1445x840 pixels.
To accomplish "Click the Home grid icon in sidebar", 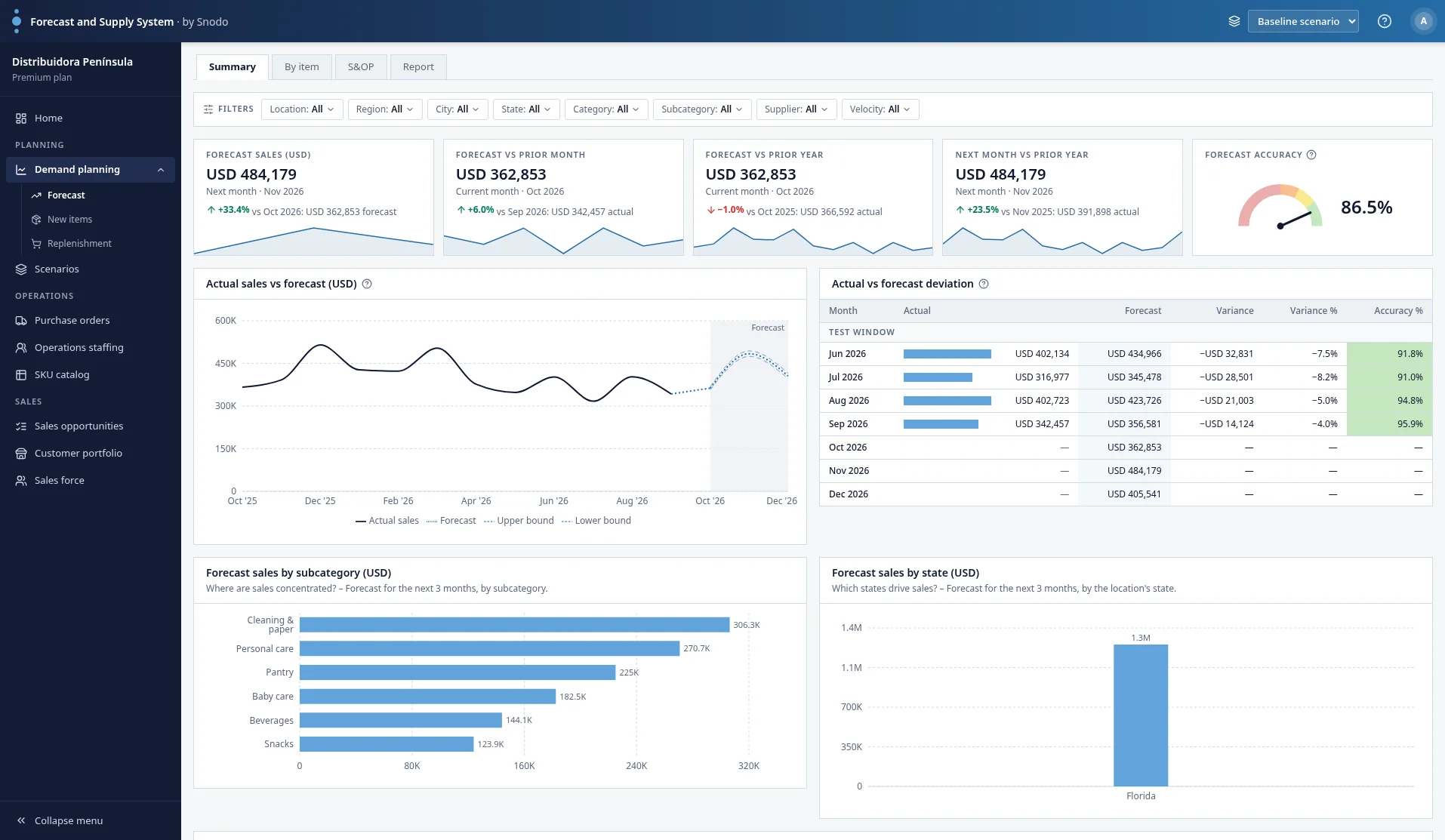I will click(x=21, y=118).
